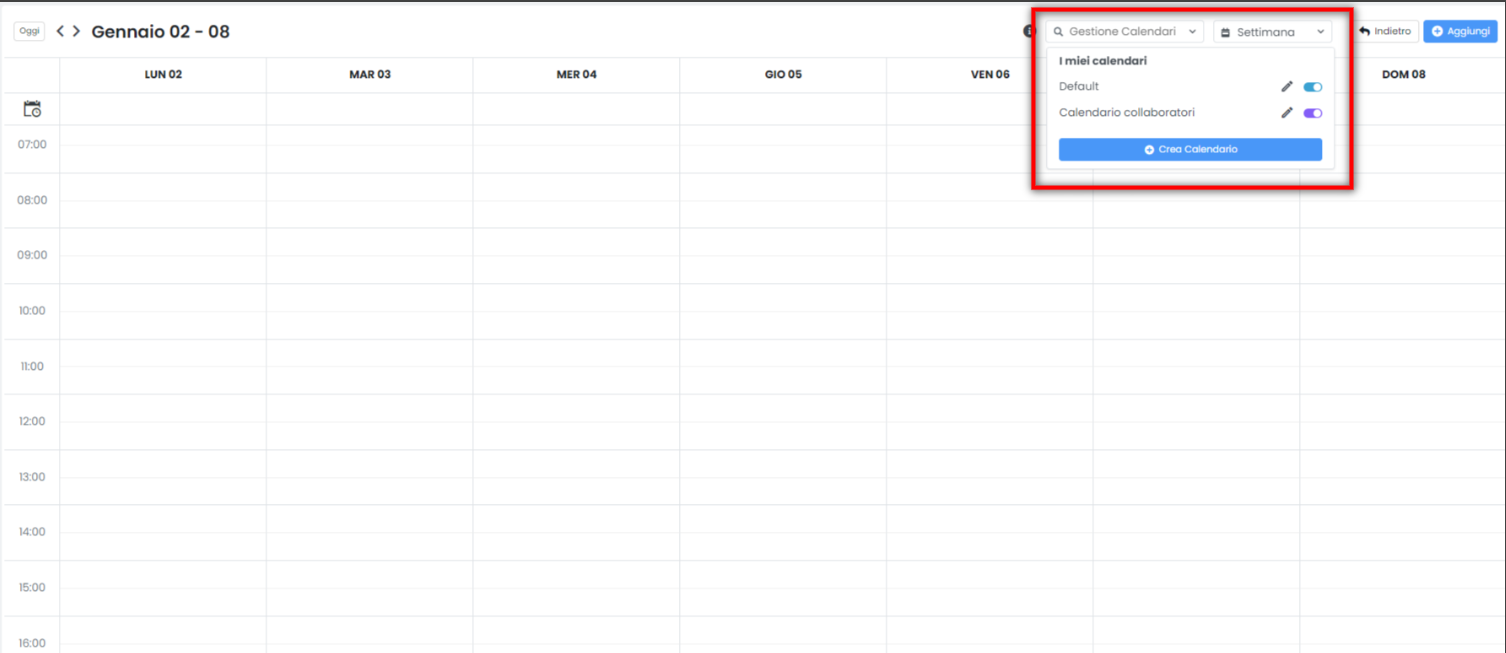The width and height of the screenshot is (1506, 653).
Task: Click the 09:00 time label
Action: coord(33,255)
